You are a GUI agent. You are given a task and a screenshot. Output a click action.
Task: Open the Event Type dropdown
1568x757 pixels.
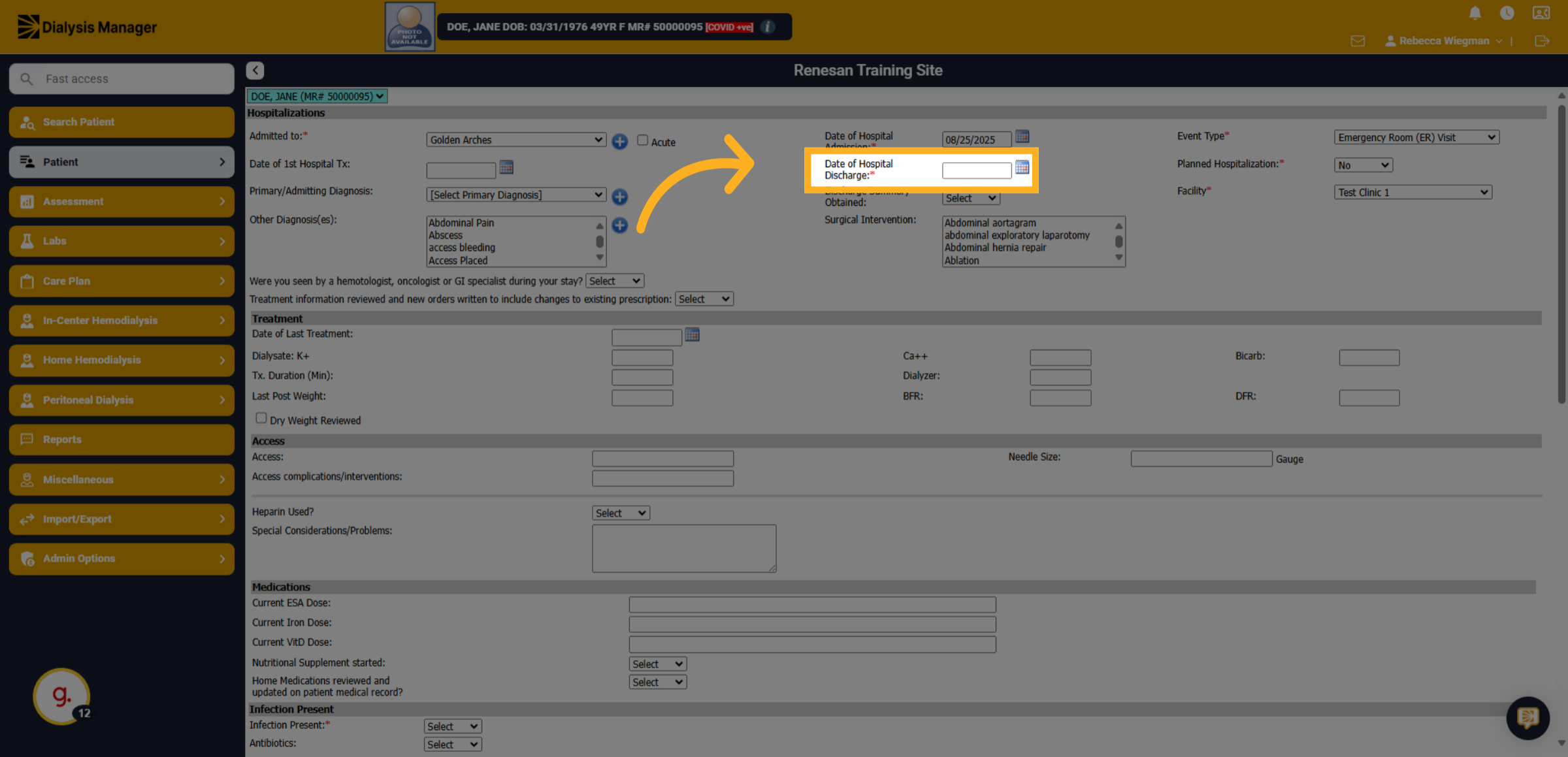[x=1416, y=137]
